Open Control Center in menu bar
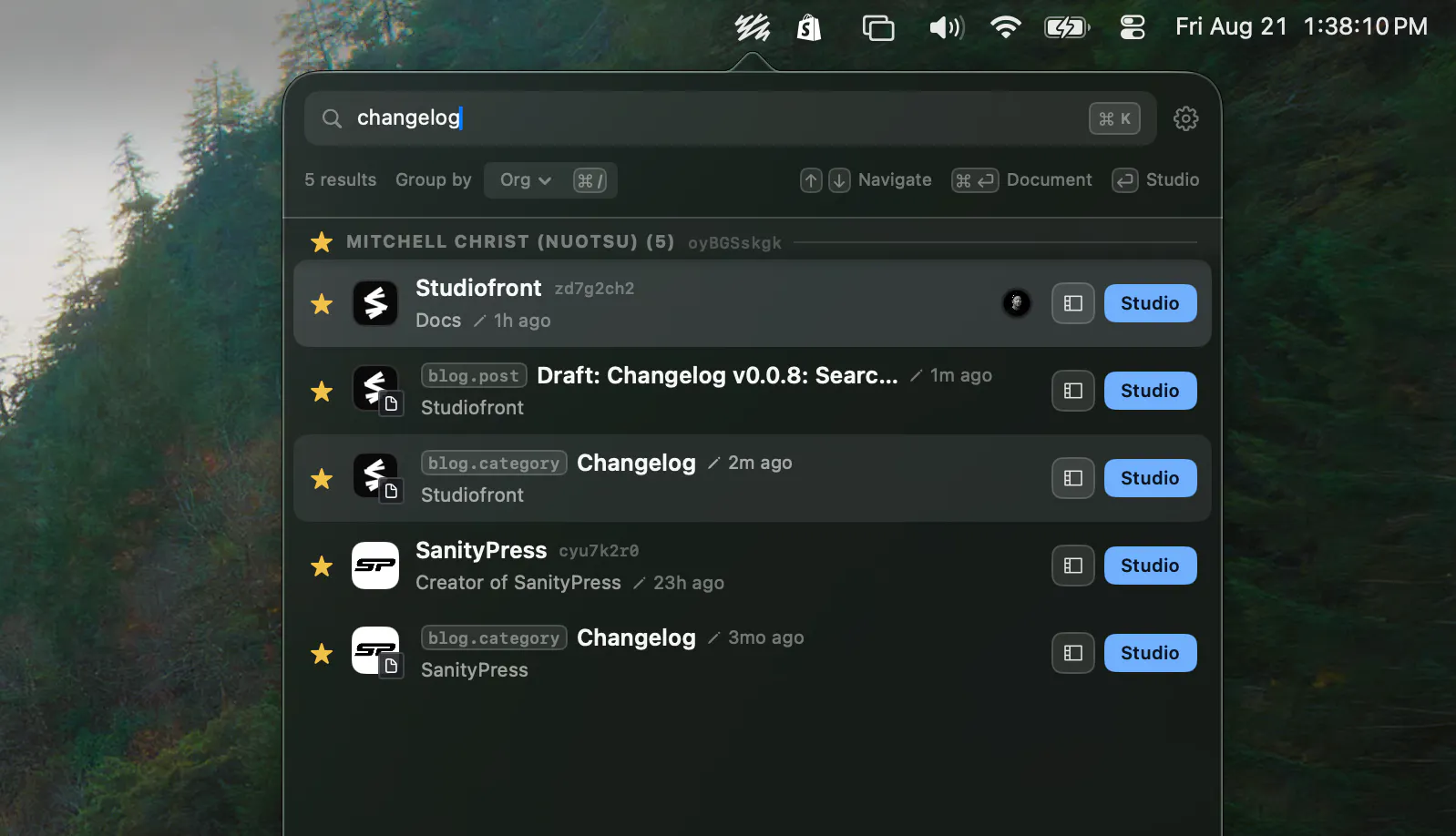This screenshot has height=836, width=1456. [1133, 27]
